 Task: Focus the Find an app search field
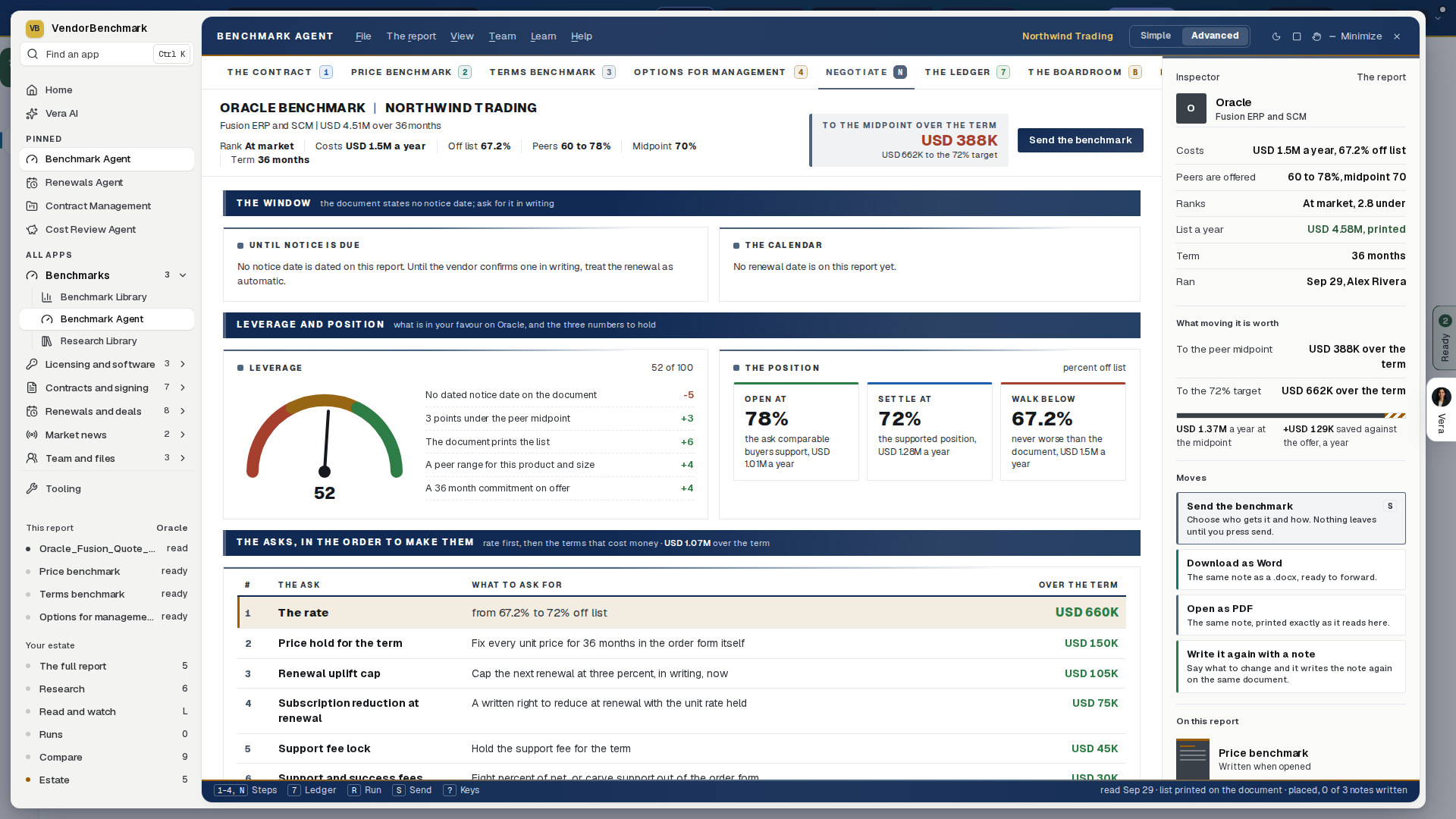pyautogui.click(x=106, y=54)
